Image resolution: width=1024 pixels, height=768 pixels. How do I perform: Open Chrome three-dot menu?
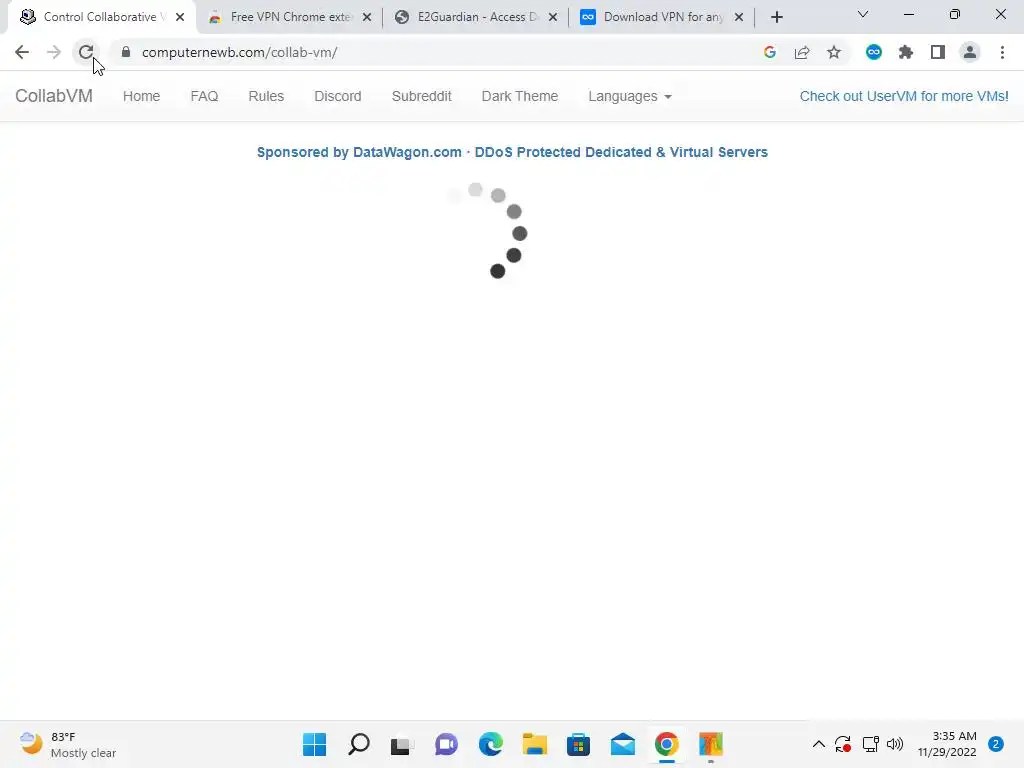pyautogui.click(x=1002, y=52)
